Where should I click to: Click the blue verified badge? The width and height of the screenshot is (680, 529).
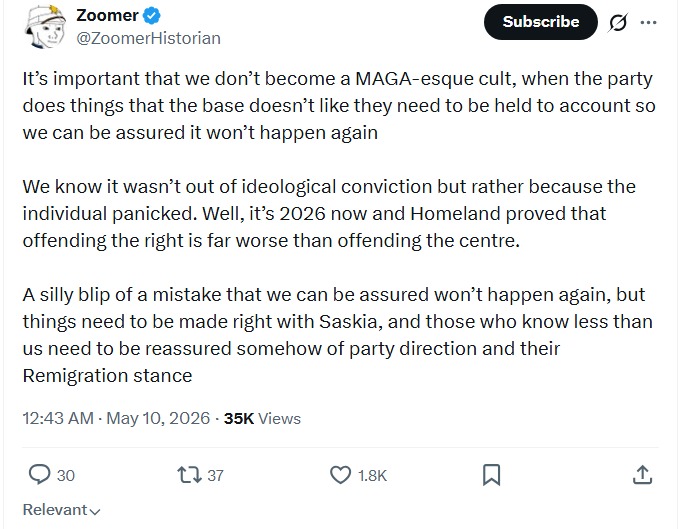point(152,16)
